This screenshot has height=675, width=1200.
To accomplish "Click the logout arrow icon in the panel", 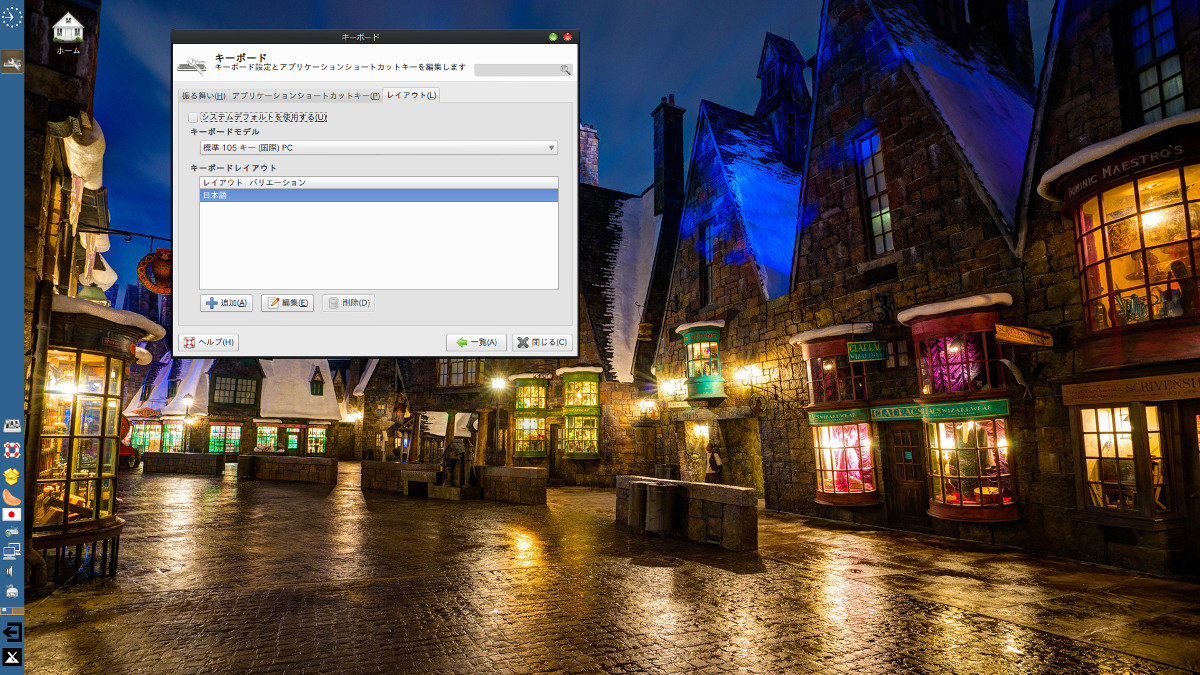I will click(12, 632).
